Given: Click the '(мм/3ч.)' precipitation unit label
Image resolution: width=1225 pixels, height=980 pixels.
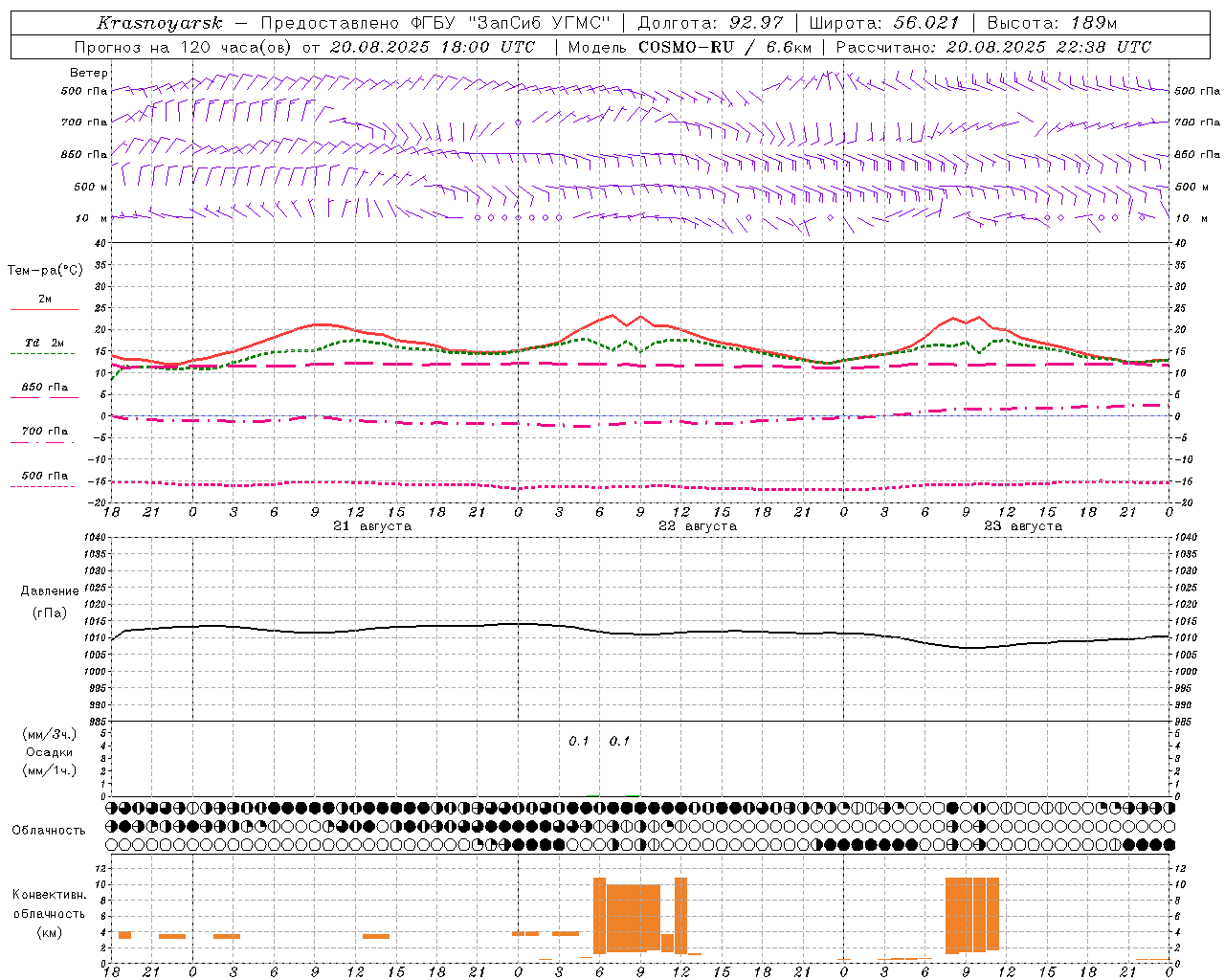Looking at the screenshot, I should [50, 734].
